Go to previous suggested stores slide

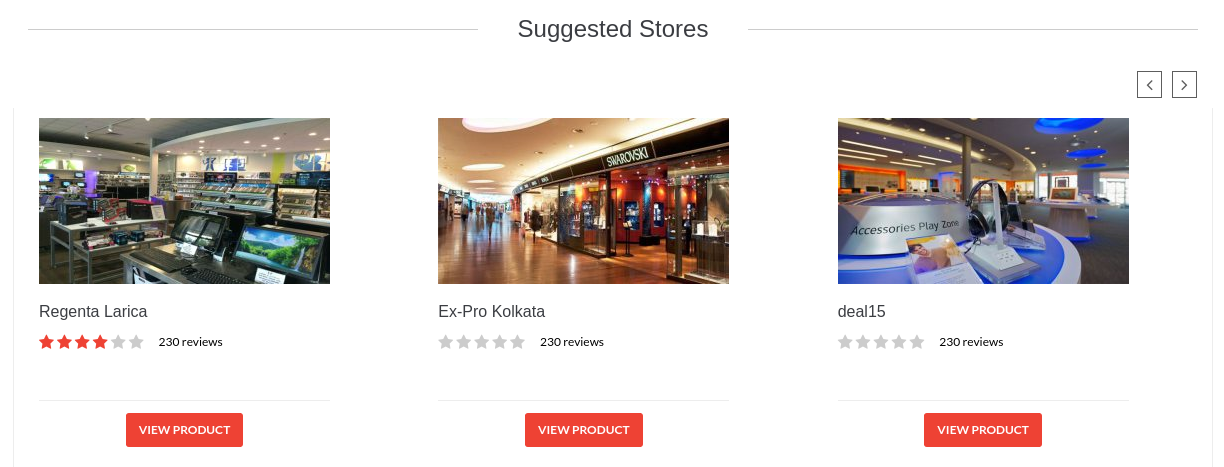1149,85
